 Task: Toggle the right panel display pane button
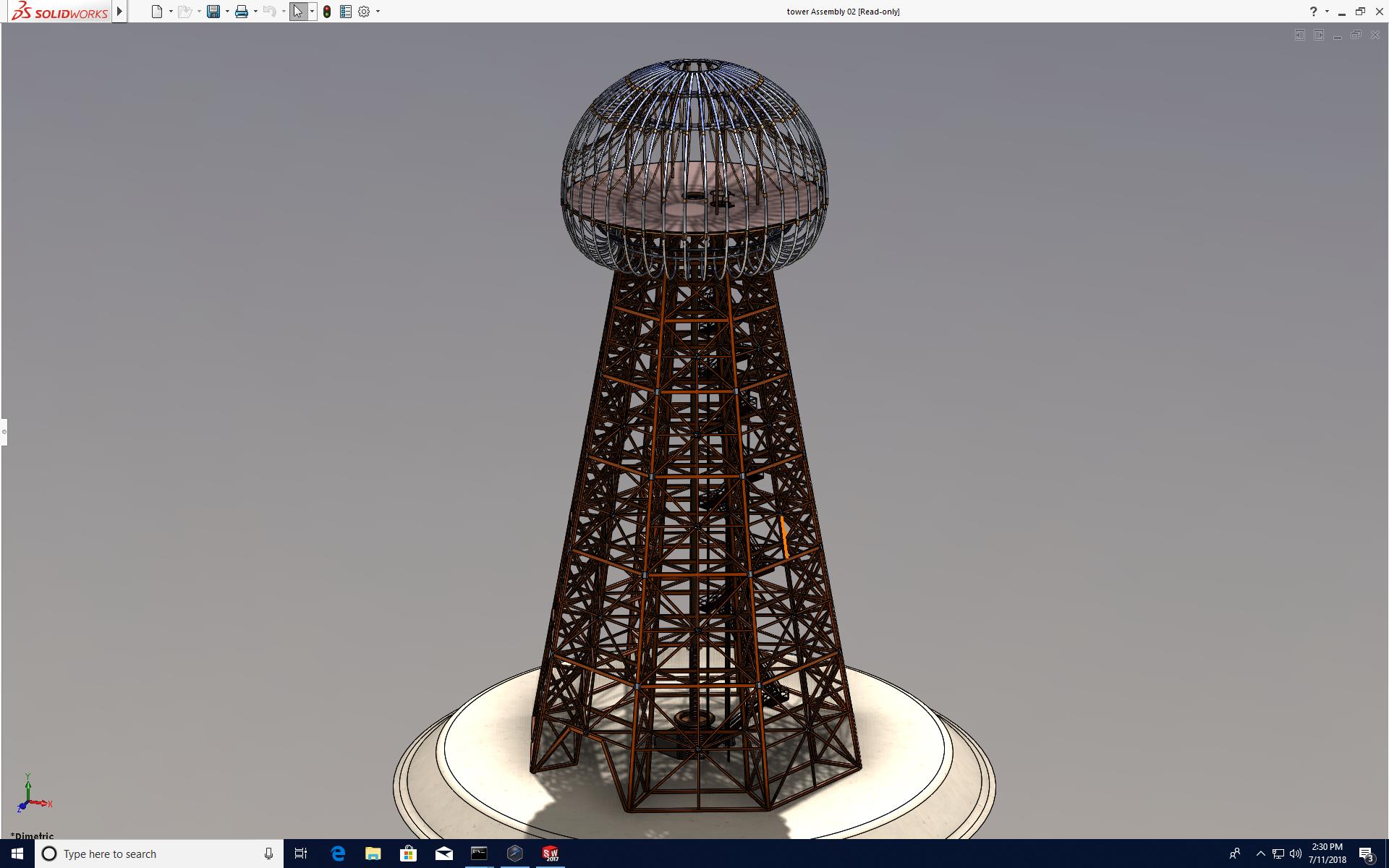1319,35
